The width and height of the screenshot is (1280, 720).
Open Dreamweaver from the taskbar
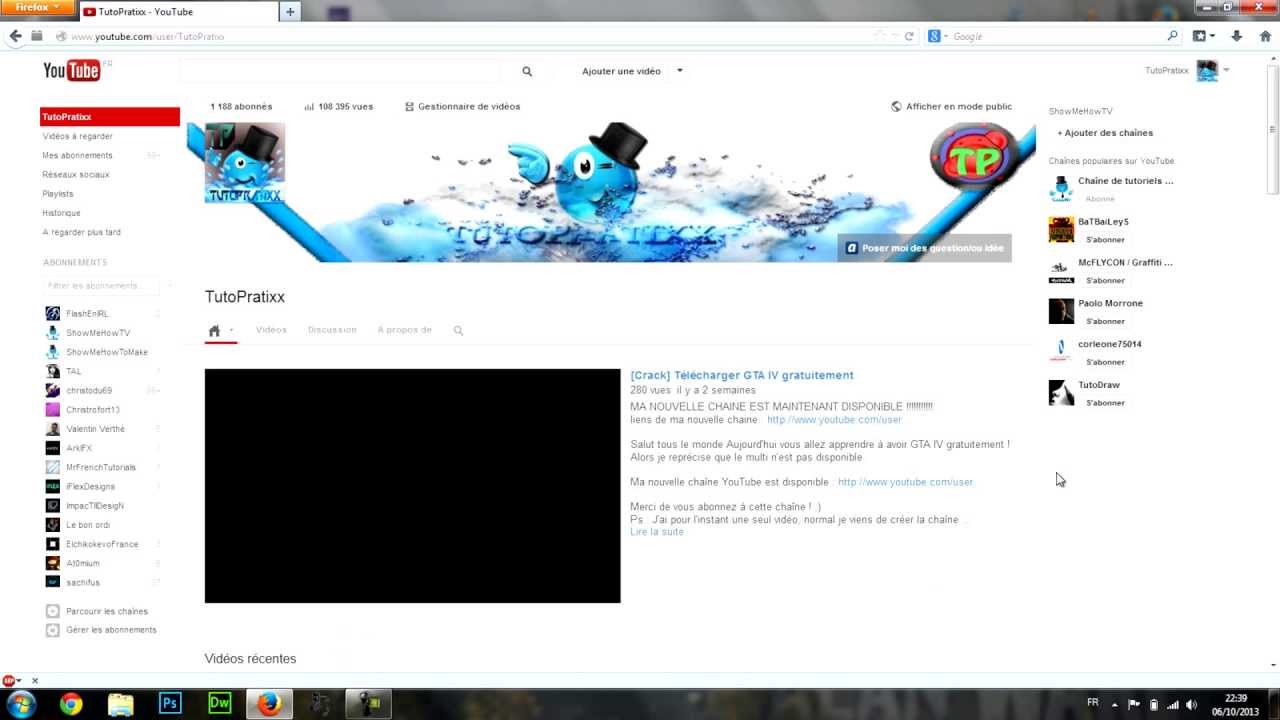point(219,704)
